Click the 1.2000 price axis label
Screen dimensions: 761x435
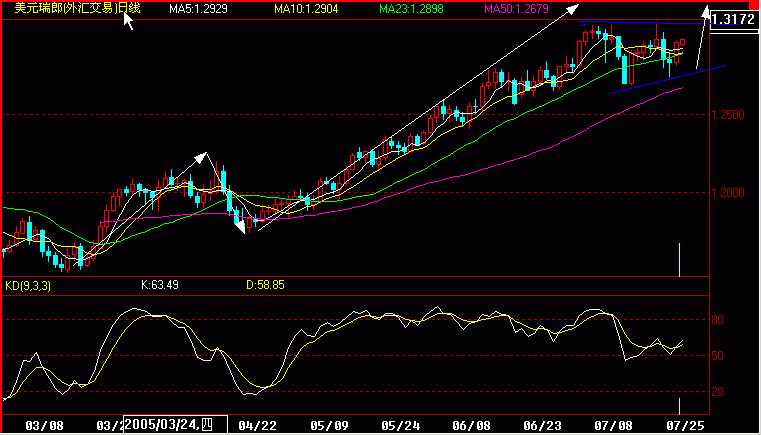[x=730, y=193]
